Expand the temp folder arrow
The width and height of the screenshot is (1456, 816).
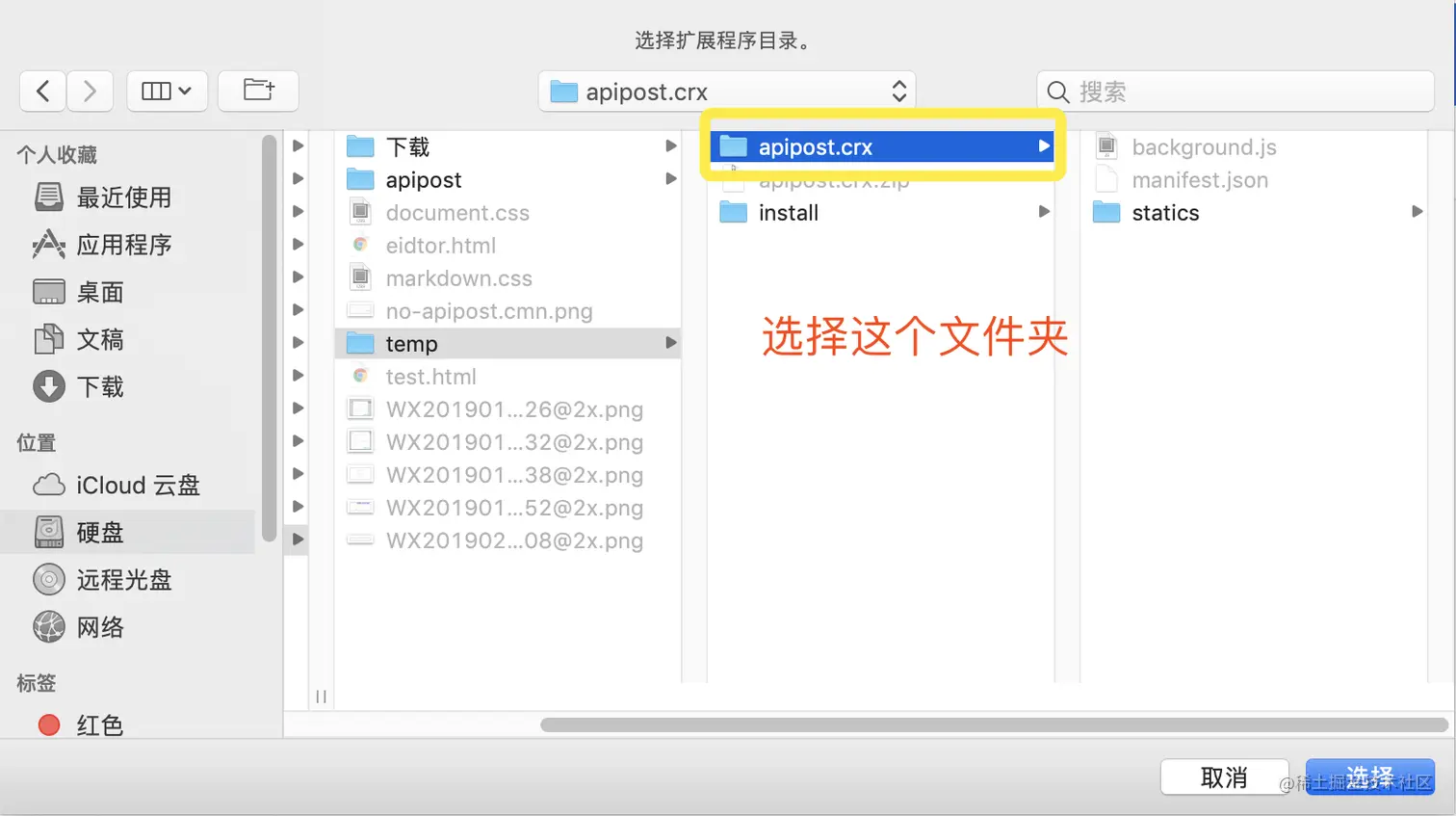tap(670, 343)
